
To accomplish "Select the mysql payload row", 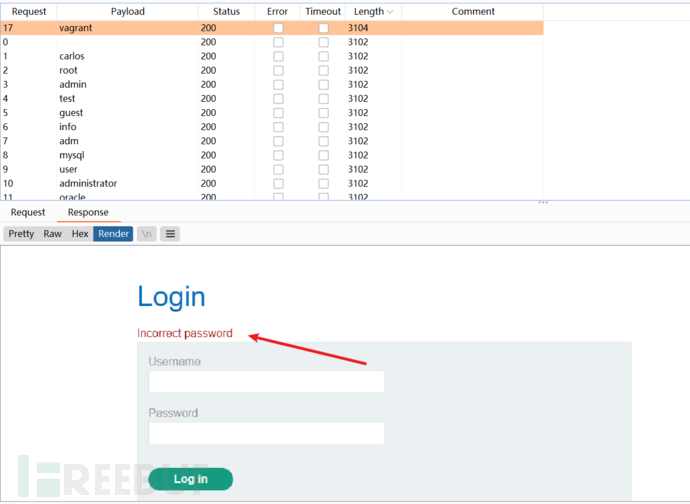I will click(272, 155).
